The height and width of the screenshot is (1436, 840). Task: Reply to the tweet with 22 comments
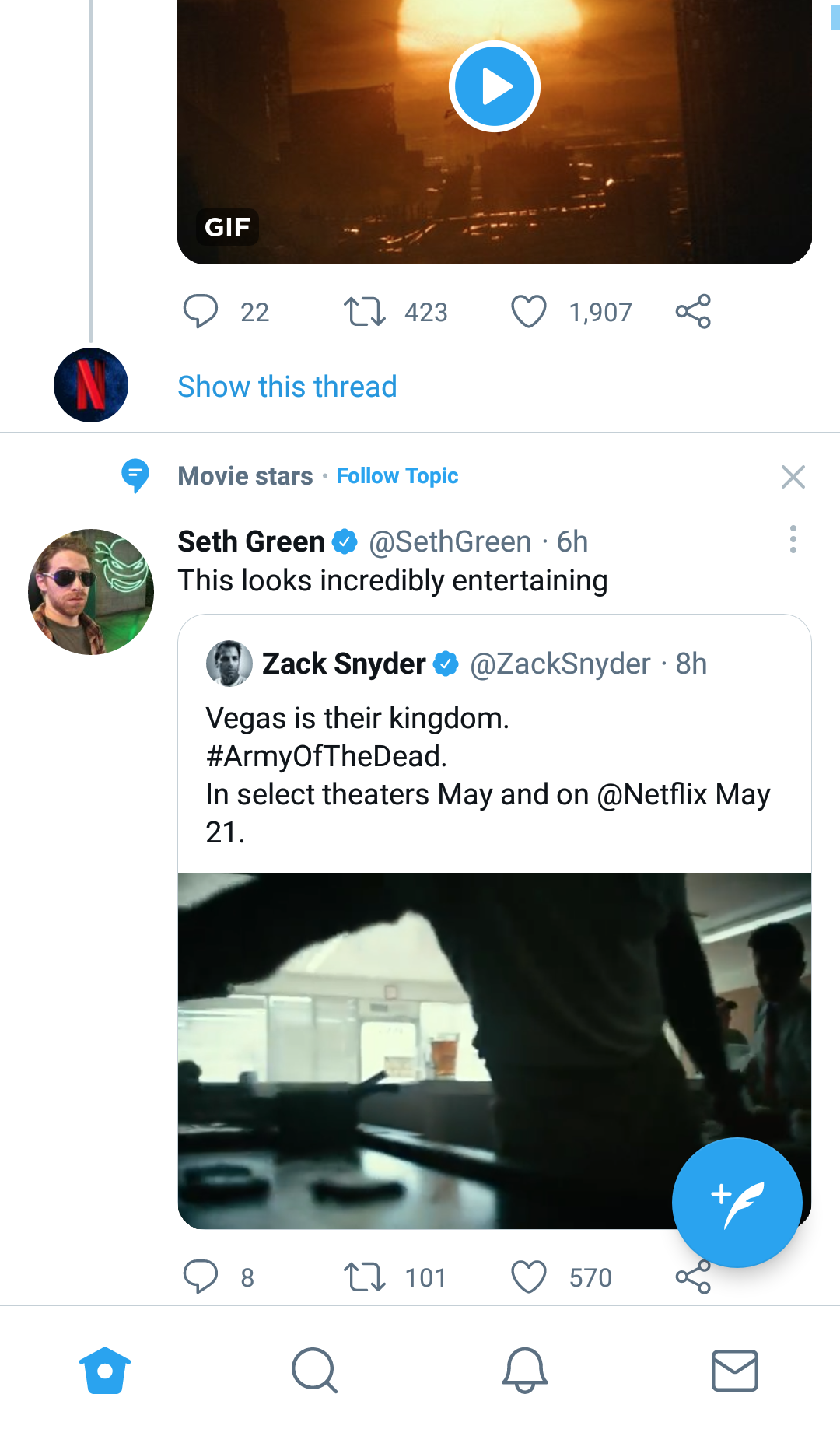click(201, 312)
